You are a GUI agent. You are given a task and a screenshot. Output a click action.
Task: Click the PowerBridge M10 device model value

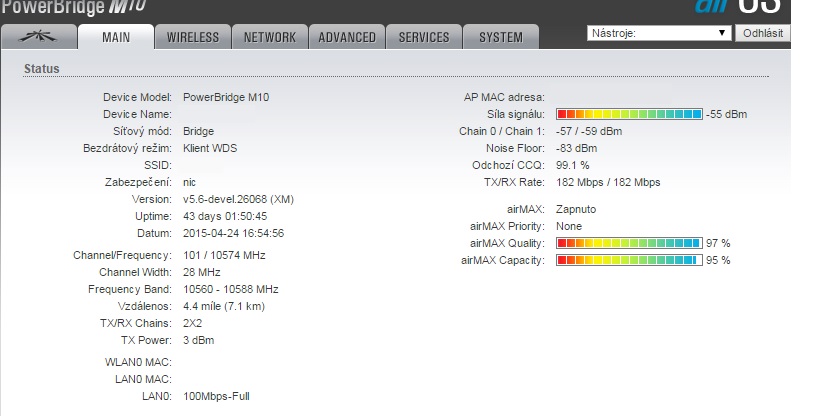[x=226, y=97]
